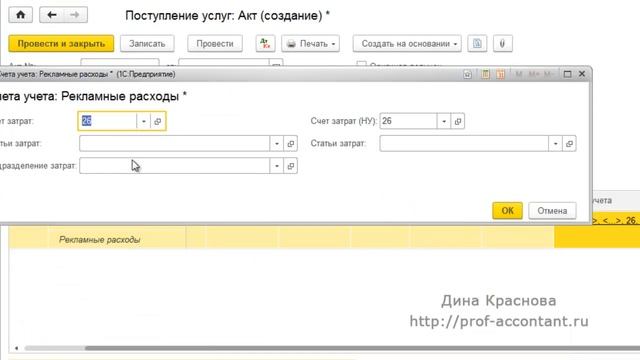Click the Записать button
Image resolution: width=640 pixels, height=360 pixels.
tap(147, 44)
